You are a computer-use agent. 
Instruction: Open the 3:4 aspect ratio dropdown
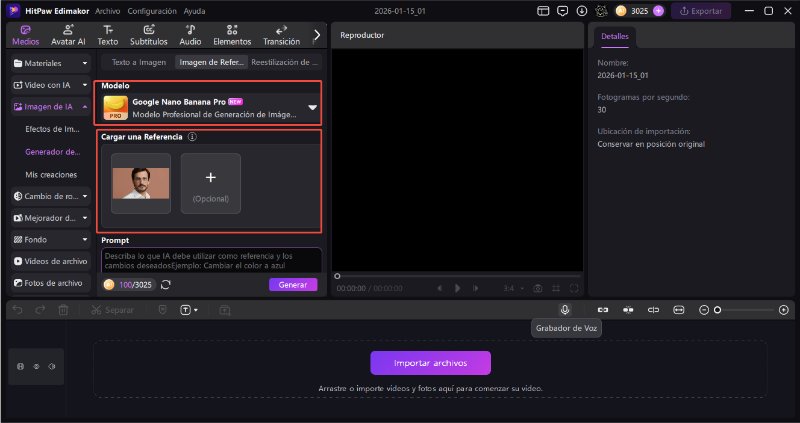click(x=513, y=288)
